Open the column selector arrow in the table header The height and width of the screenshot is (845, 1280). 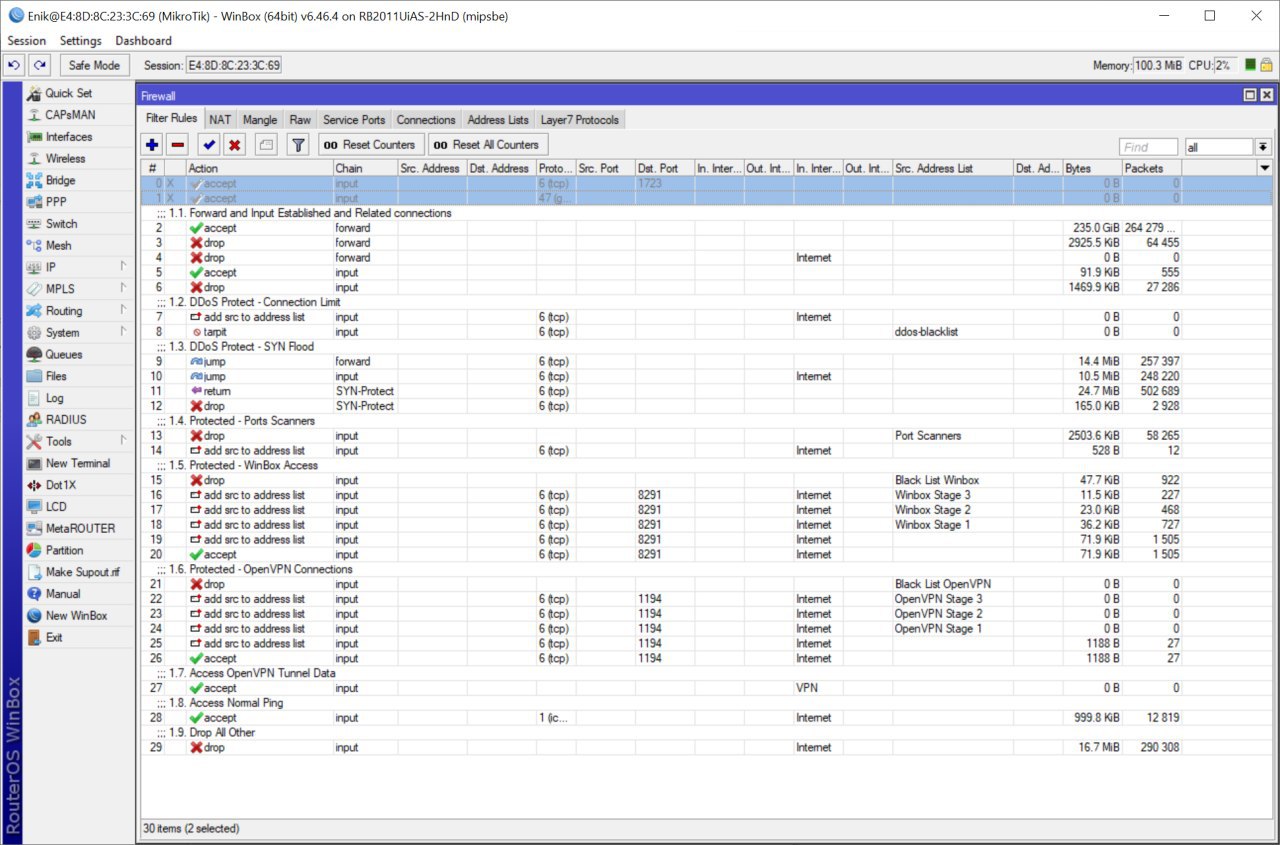tap(1265, 168)
